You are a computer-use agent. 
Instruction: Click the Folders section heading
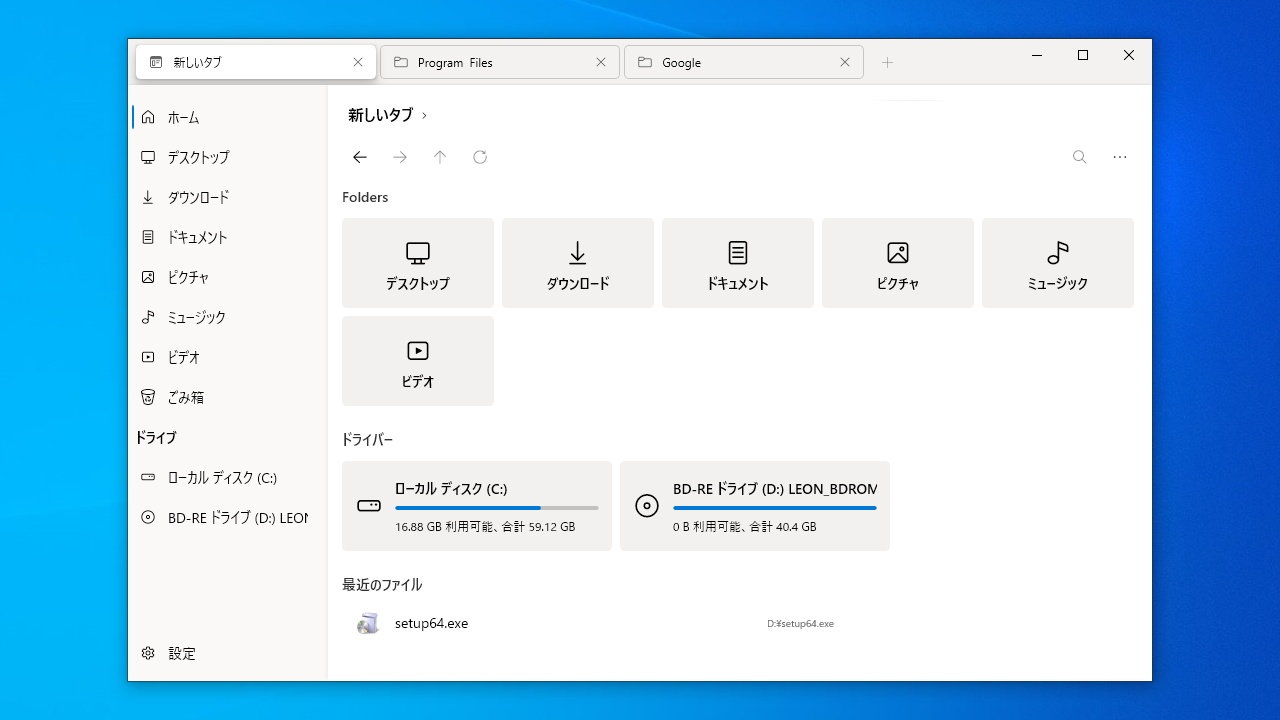pos(365,197)
